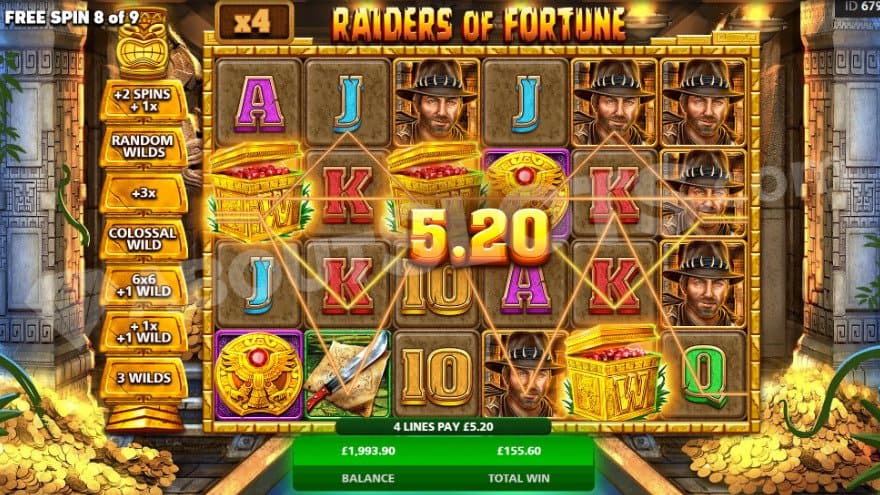880x495 pixels.
Task: Click the +3x gold bar
Action: 144,193
